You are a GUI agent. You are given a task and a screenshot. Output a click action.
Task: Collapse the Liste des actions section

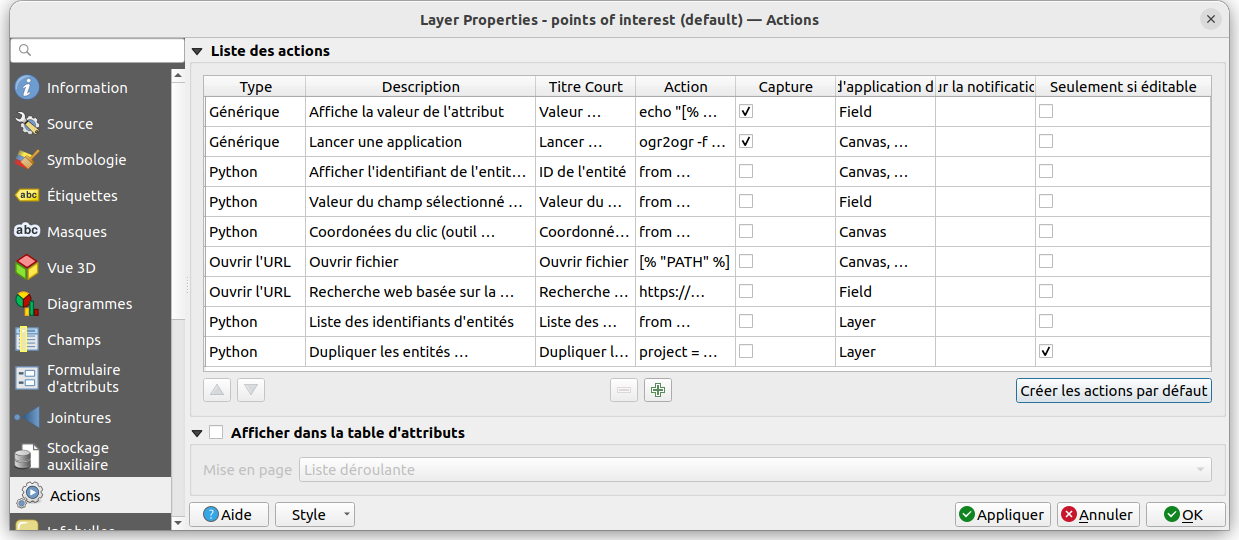pos(198,51)
